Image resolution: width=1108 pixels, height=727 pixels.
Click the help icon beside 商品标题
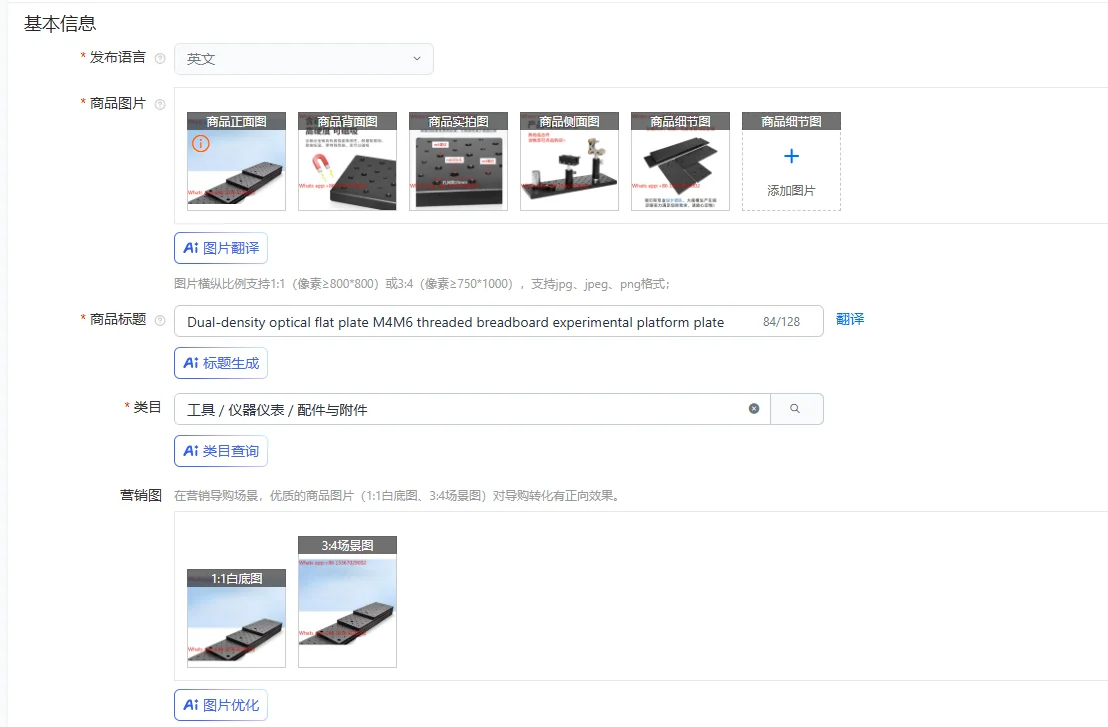coord(160,320)
